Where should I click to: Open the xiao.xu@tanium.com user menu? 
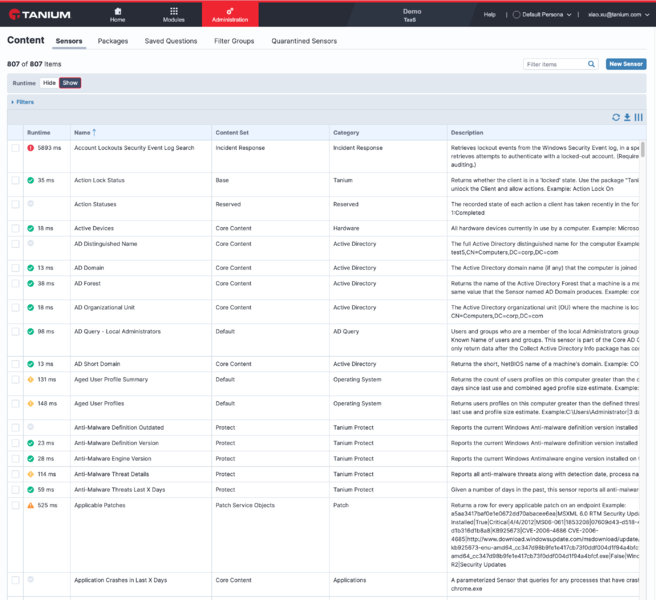618,15
